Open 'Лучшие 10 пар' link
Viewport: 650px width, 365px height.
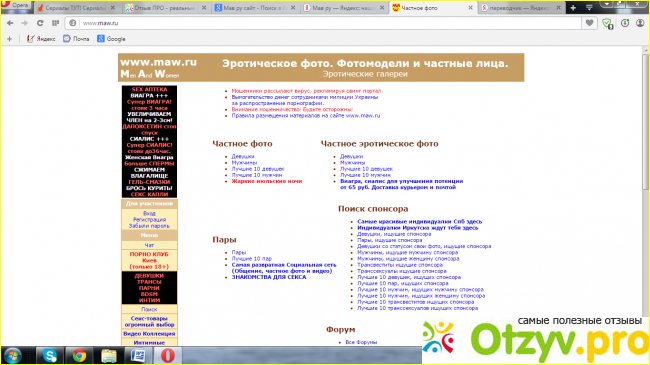[252, 258]
